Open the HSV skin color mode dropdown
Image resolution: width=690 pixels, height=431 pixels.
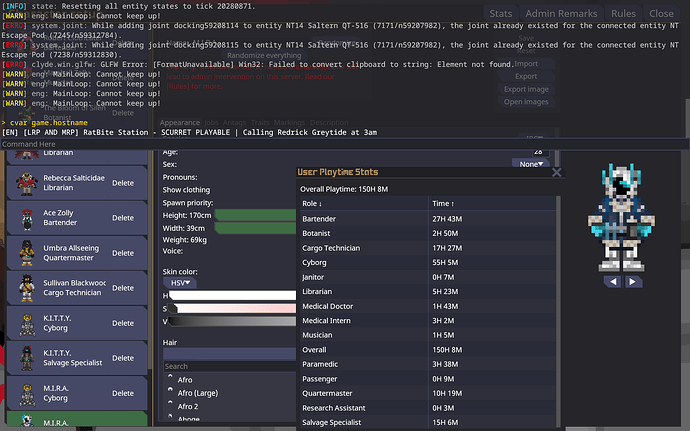click(x=180, y=283)
